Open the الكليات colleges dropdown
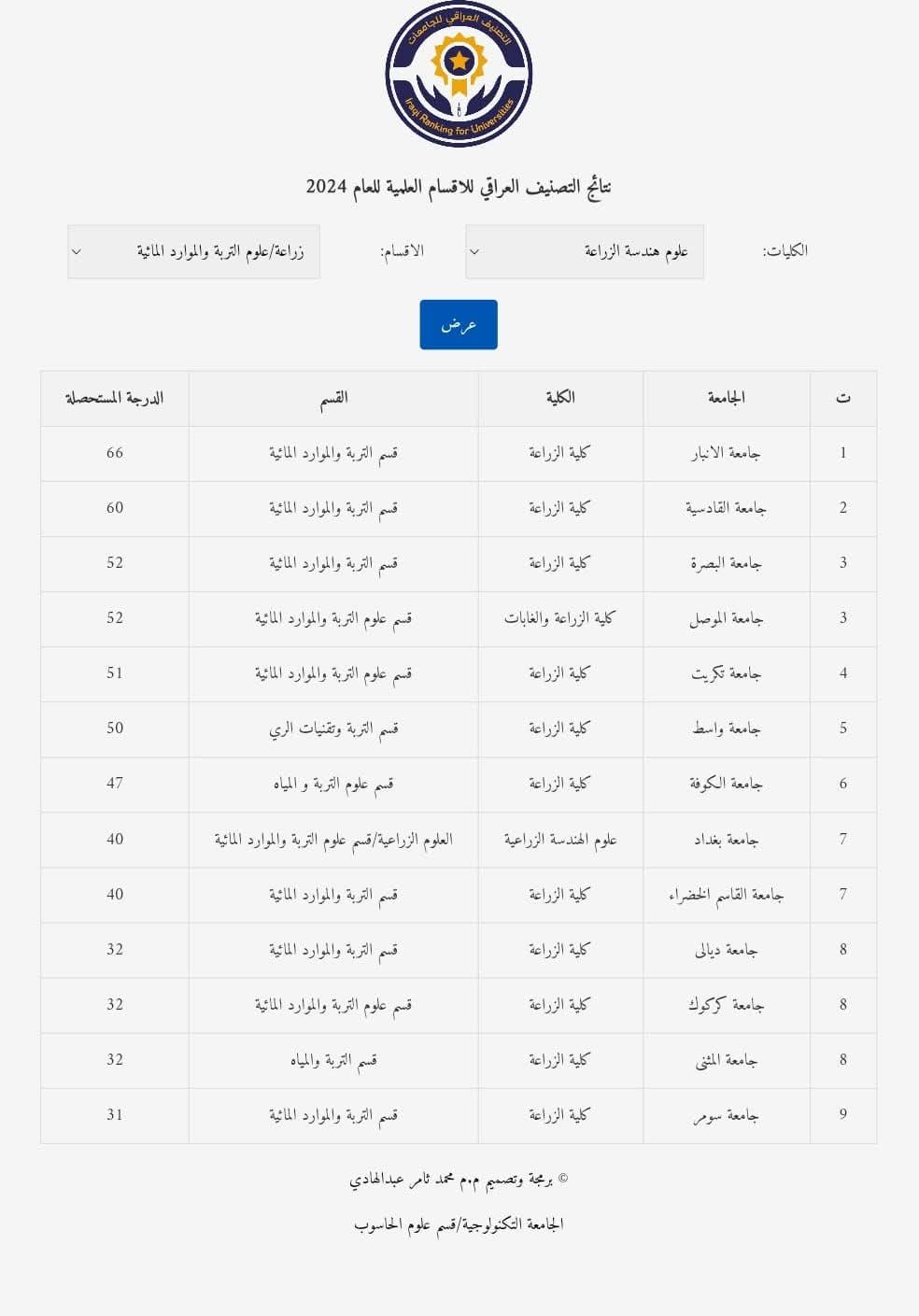This screenshot has height=1316, width=919. click(585, 251)
